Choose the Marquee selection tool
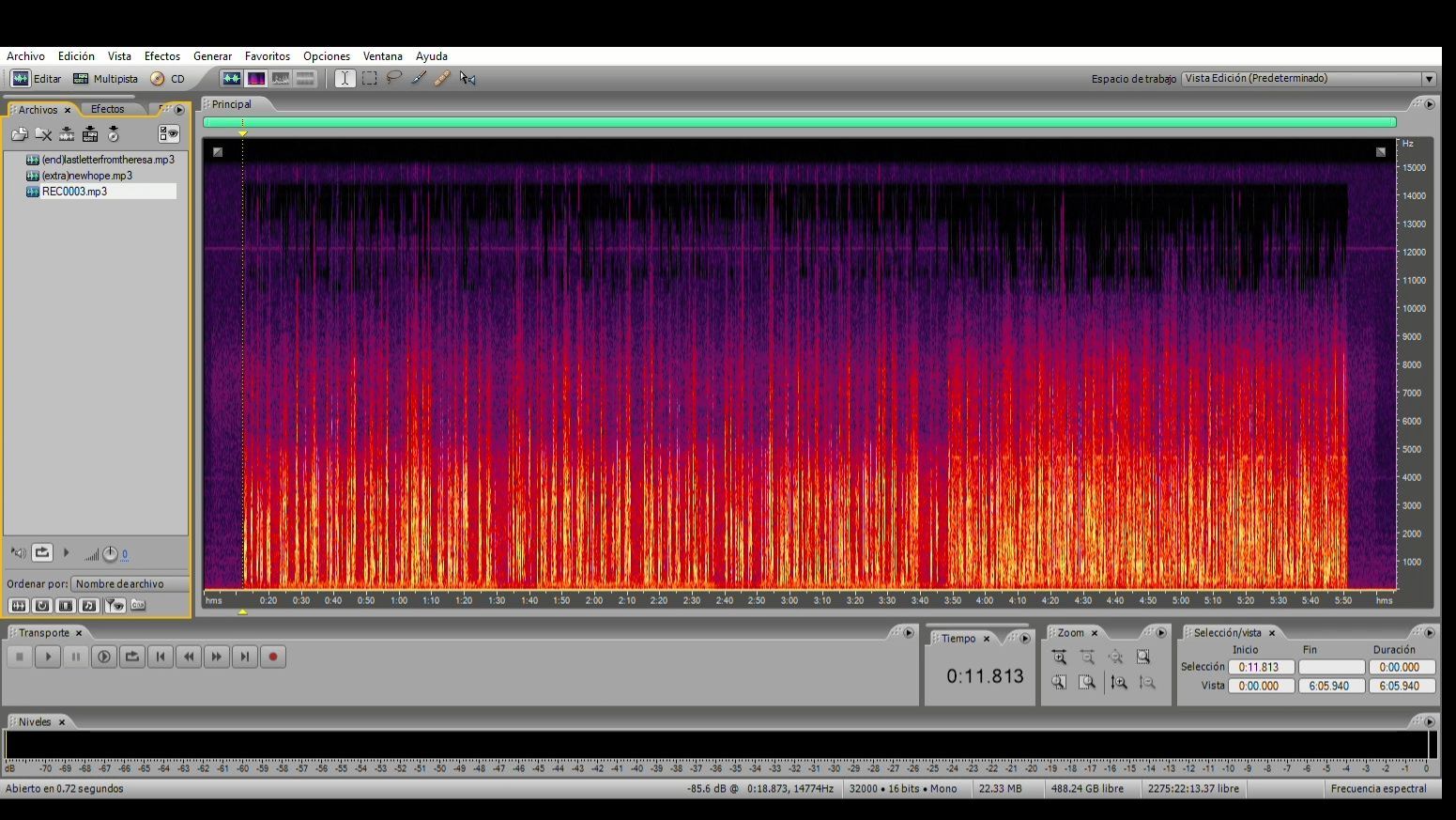The image size is (1456, 820). point(370,79)
